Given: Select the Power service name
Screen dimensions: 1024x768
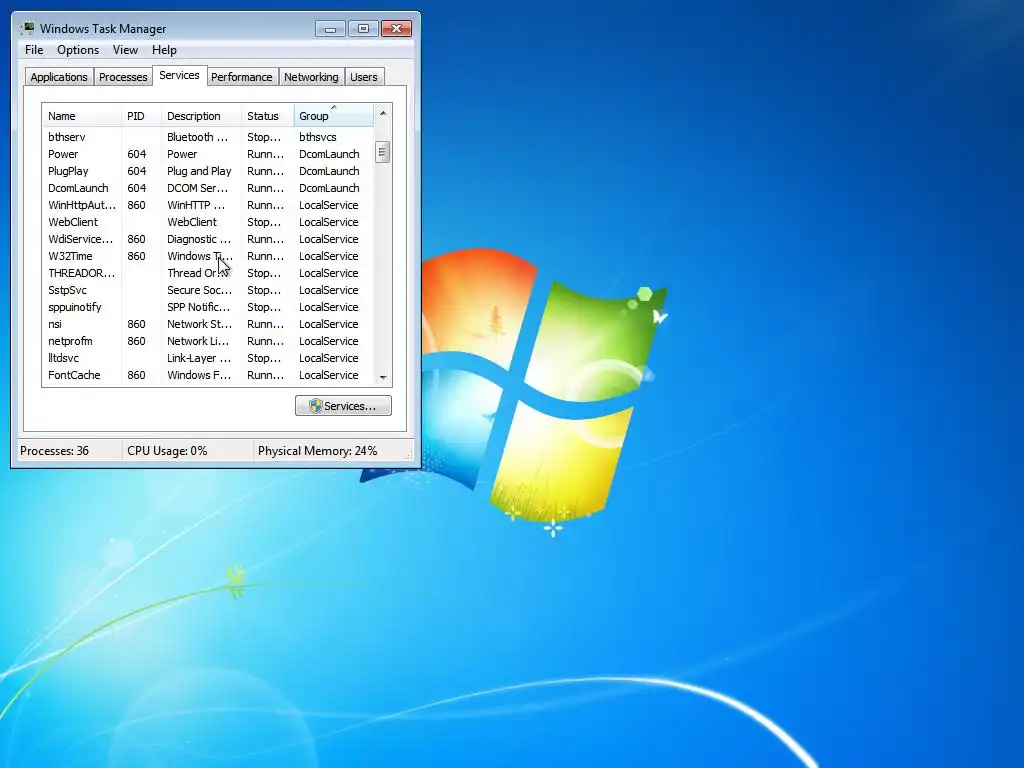Looking at the screenshot, I should pos(63,154).
